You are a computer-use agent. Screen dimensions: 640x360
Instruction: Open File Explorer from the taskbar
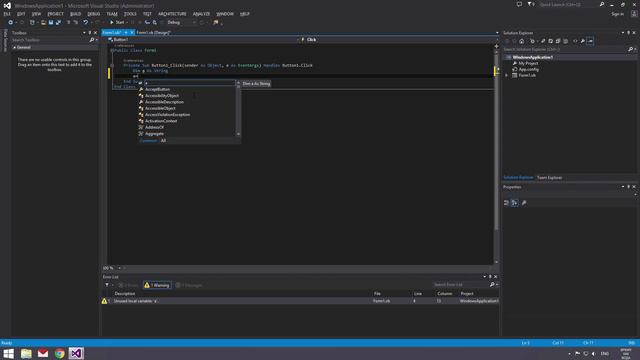pyautogui.click(x=26, y=353)
